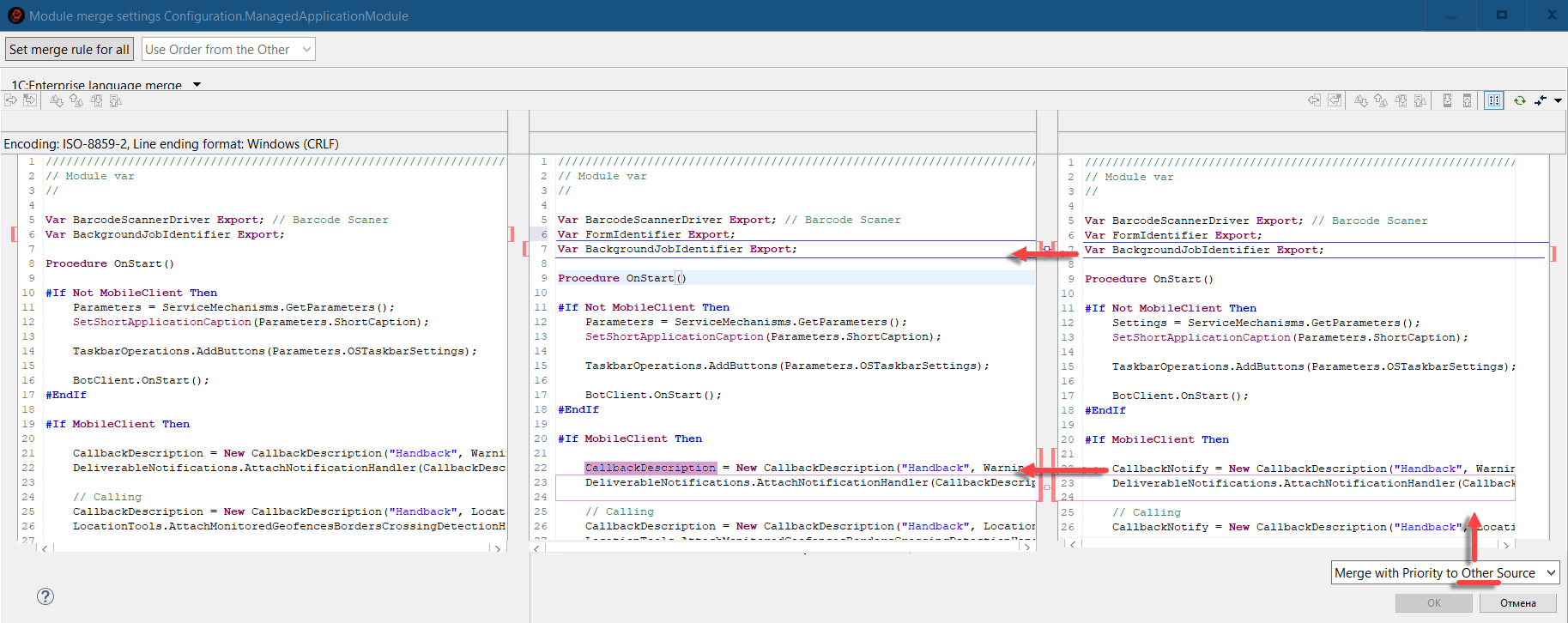
Task: Click 'Procedure OnStart()' line in middle pane
Action: (x=621, y=278)
